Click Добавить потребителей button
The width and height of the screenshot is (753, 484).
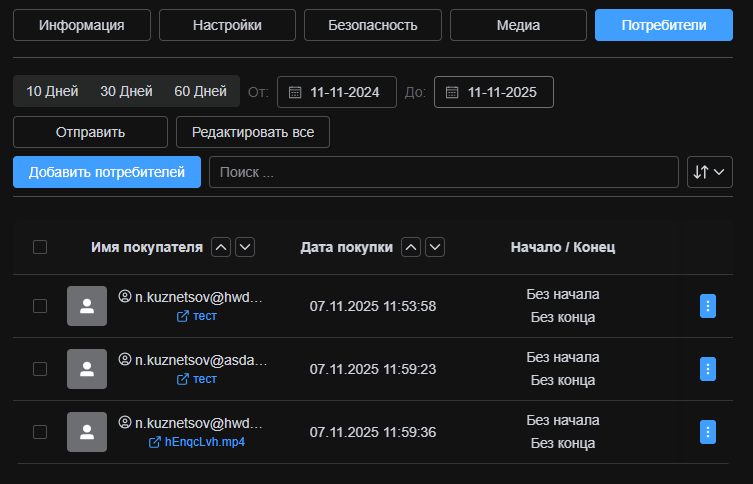pos(107,172)
